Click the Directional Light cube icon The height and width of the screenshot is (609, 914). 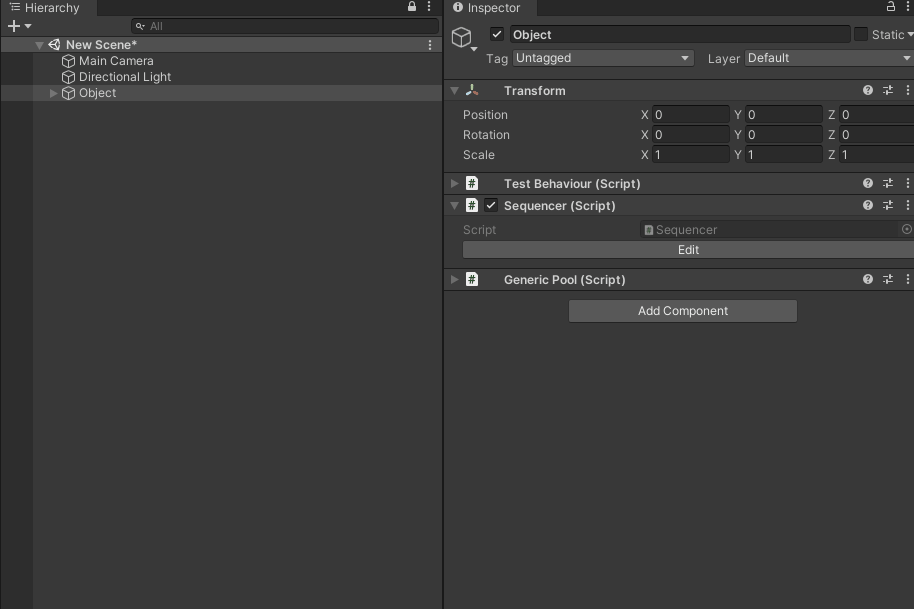(x=68, y=77)
